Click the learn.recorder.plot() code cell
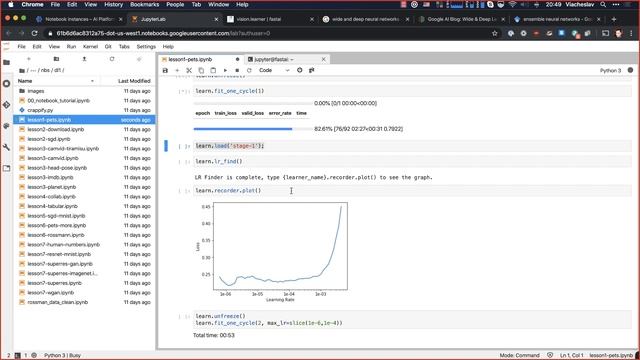640x360 pixels. pyautogui.click(x=412, y=191)
